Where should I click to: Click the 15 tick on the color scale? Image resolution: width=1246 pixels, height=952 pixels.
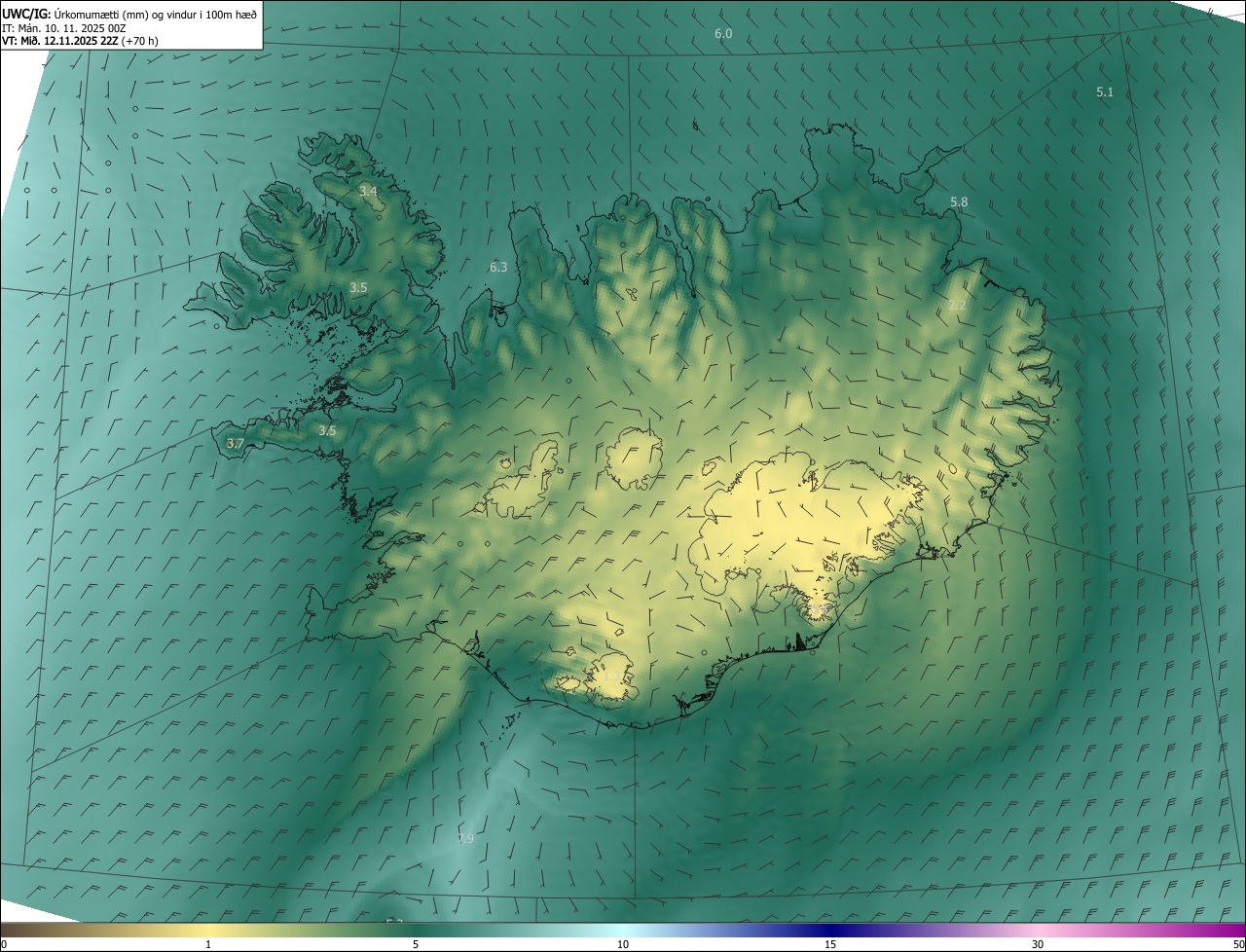tap(830, 944)
